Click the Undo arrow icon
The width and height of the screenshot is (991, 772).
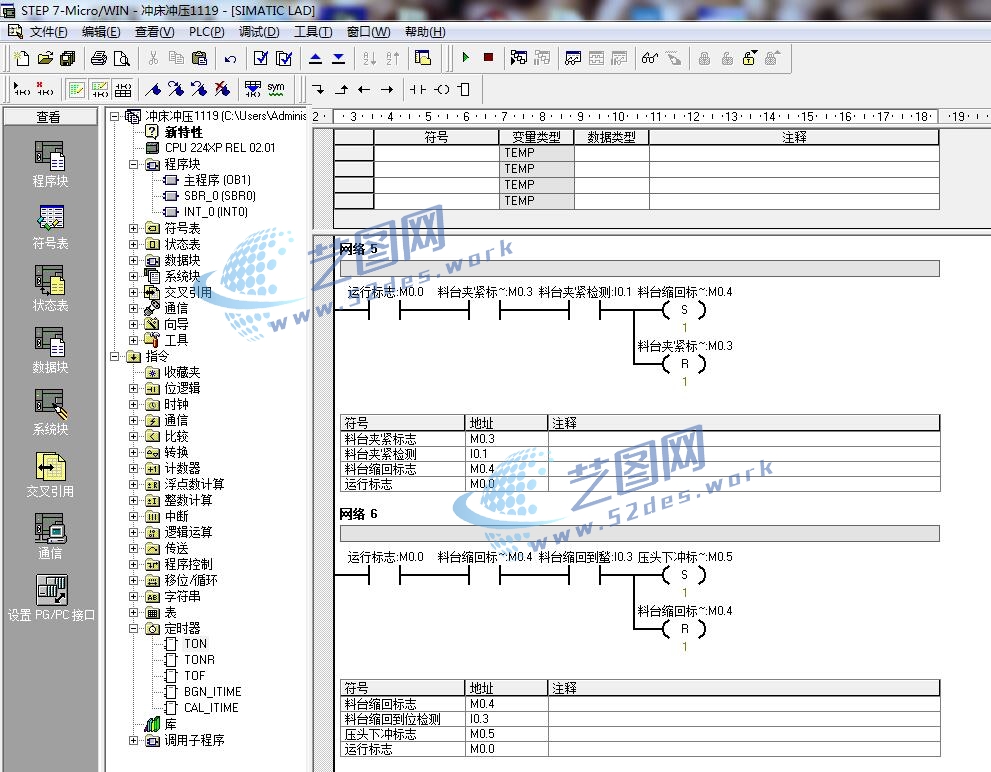(x=230, y=58)
